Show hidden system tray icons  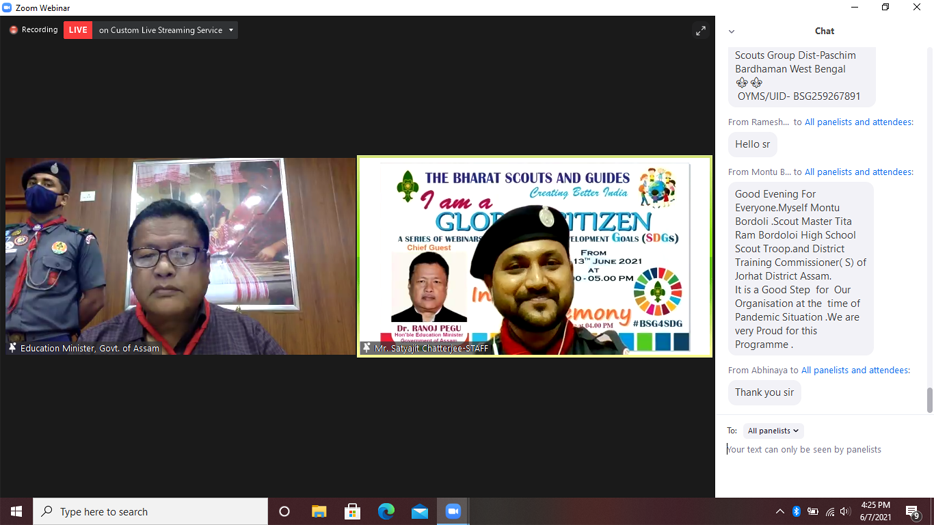(780, 512)
